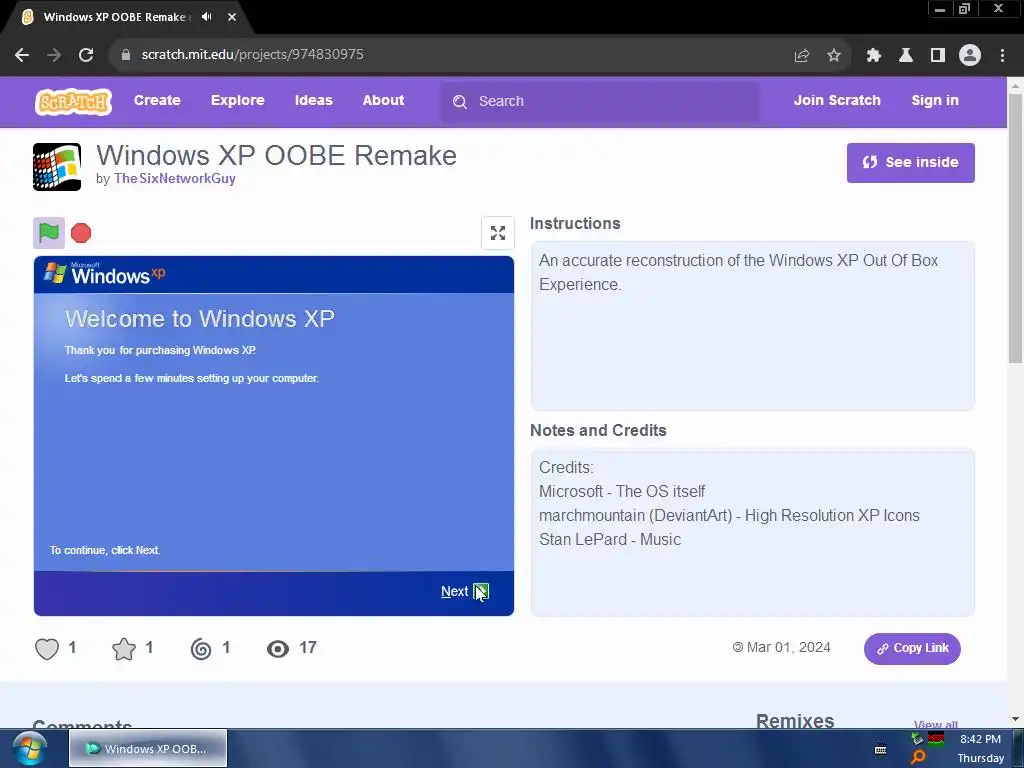Viewport: 1024px width, 768px height.
Task: Focus the Scratch Search field
Action: coord(600,101)
